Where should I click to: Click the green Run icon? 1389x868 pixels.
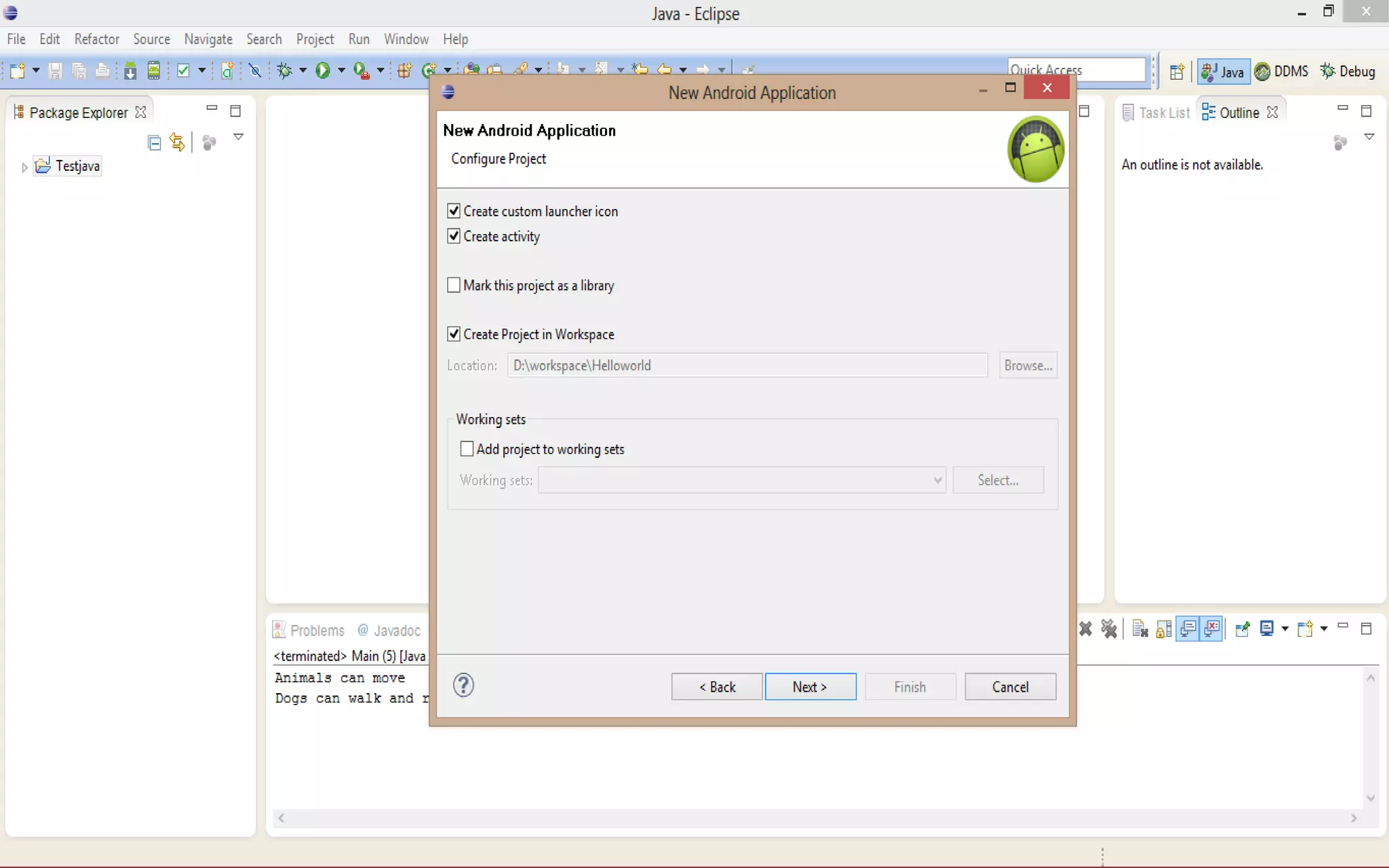click(x=323, y=71)
